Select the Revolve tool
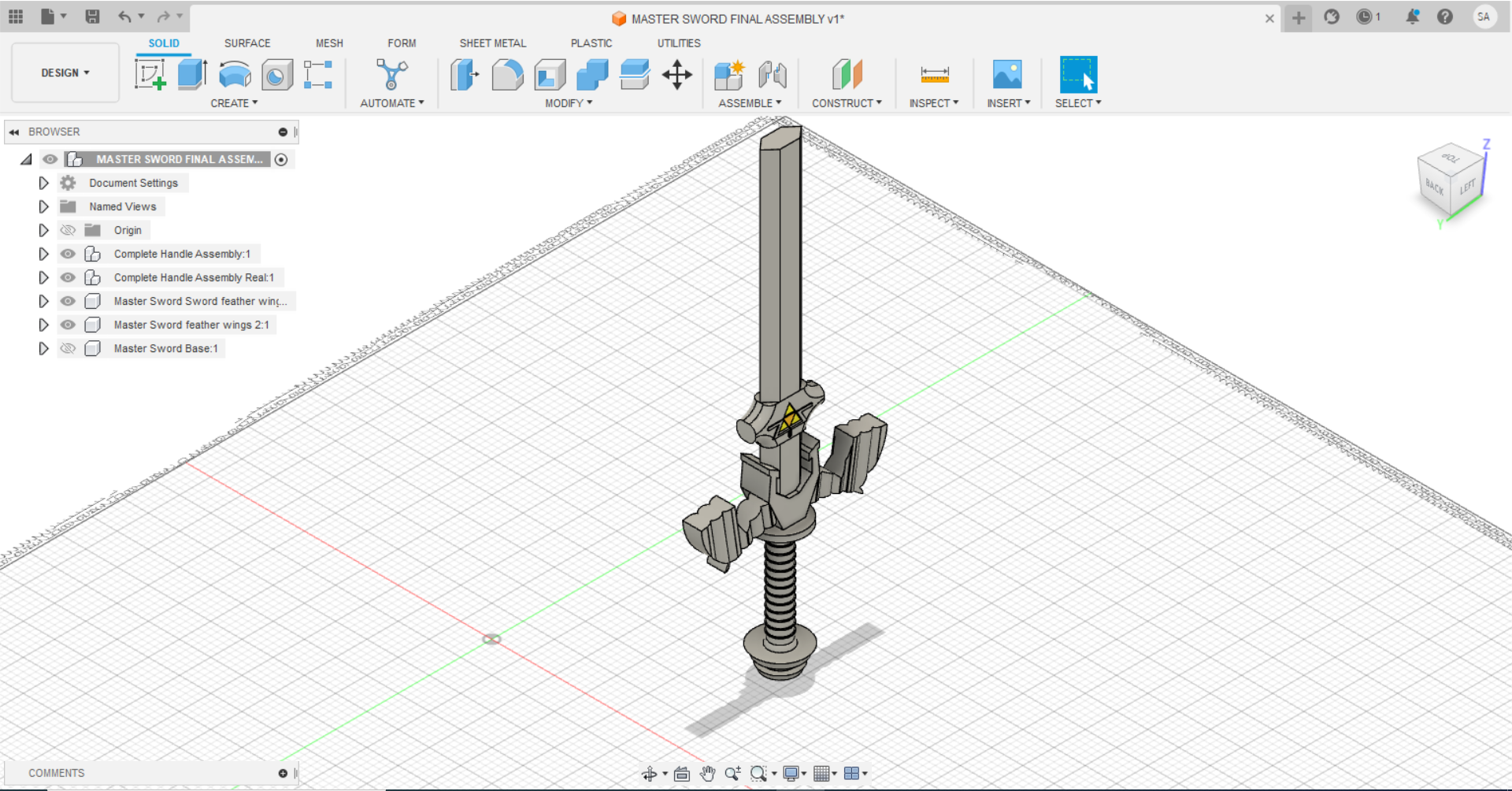1512x791 pixels. tap(235, 75)
